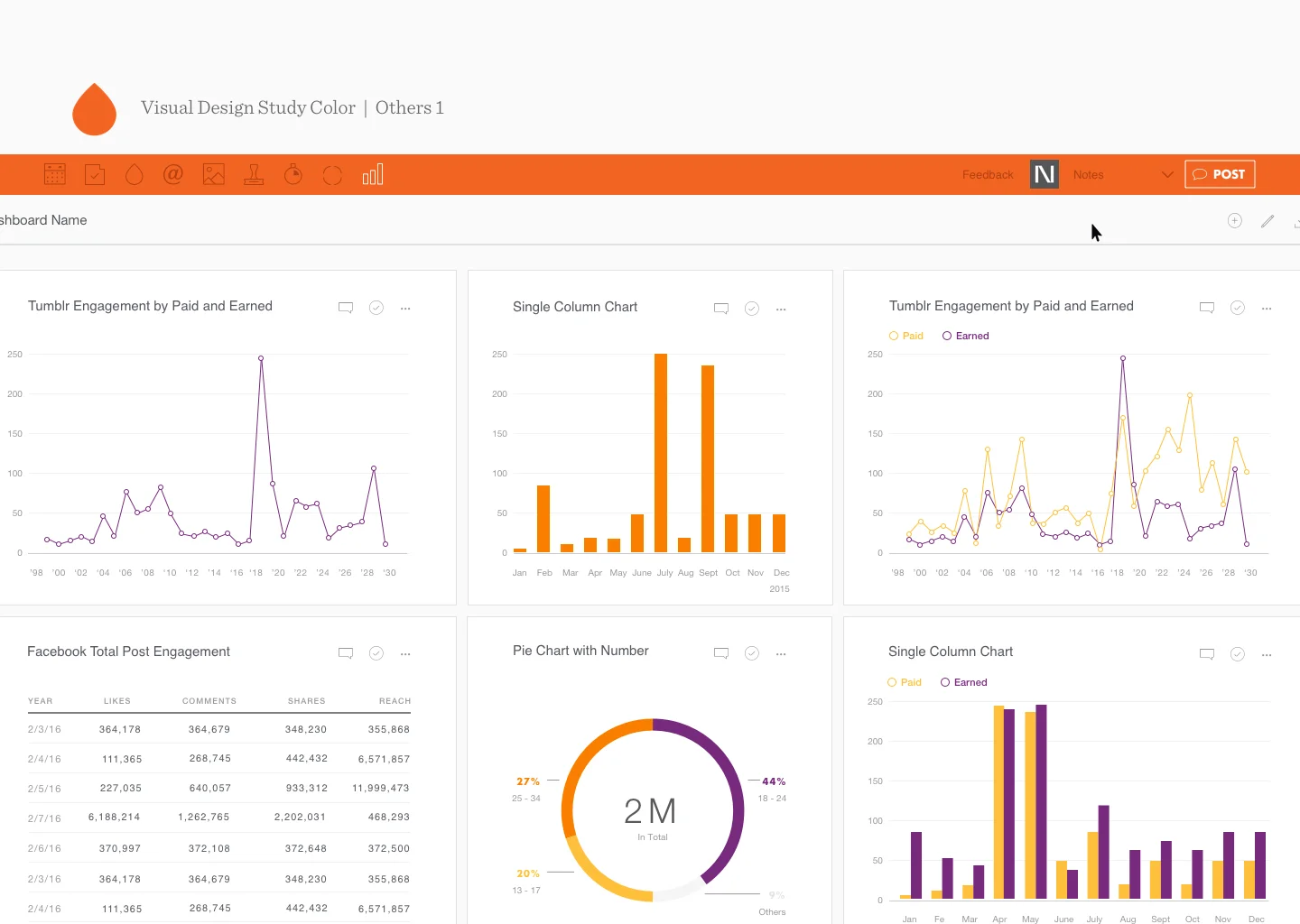Screen dimensions: 1300x924
Task: Open the image gallery icon in the toolbar
Action: [214, 174]
